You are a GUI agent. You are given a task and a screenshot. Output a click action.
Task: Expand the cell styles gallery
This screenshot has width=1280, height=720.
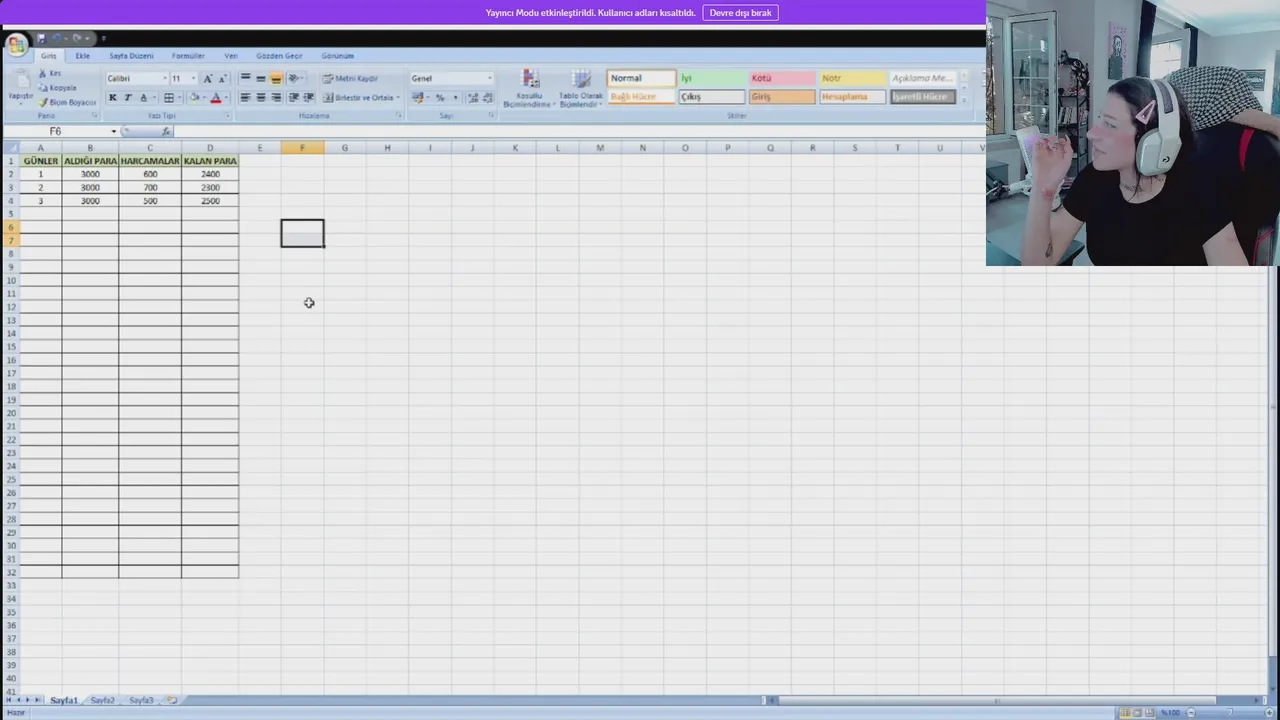pos(964,100)
